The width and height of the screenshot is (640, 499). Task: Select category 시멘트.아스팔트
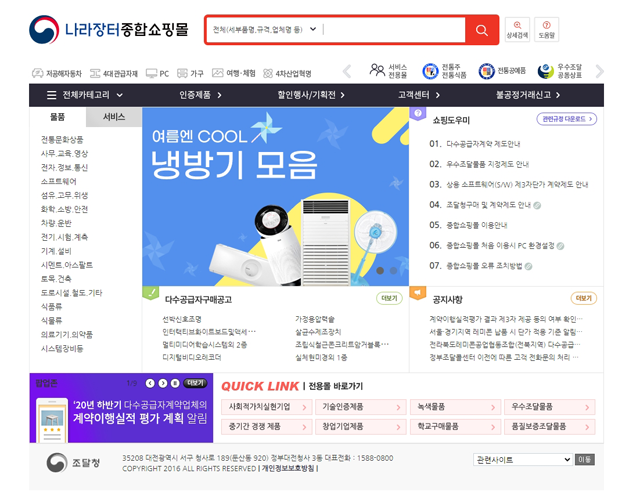point(67,265)
